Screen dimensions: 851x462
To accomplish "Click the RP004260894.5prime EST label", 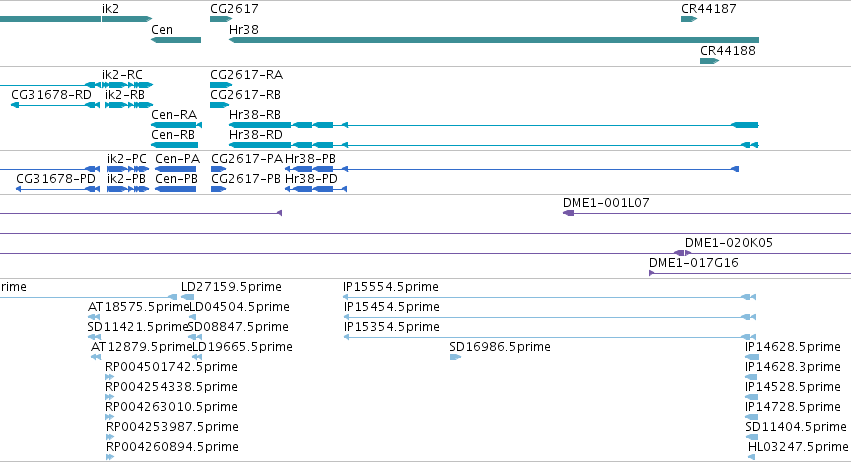I will (172, 447).
